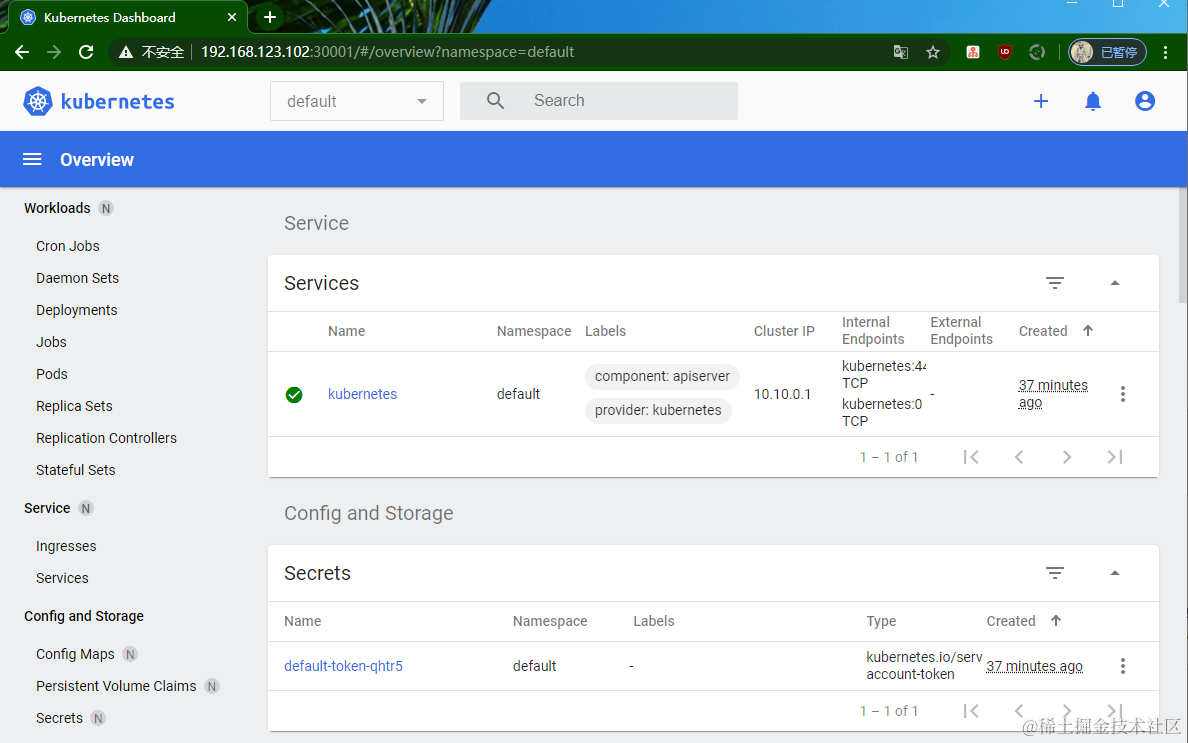The width and height of the screenshot is (1188, 743).
Task: Go to previous page of Services
Action: (1019, 457)
